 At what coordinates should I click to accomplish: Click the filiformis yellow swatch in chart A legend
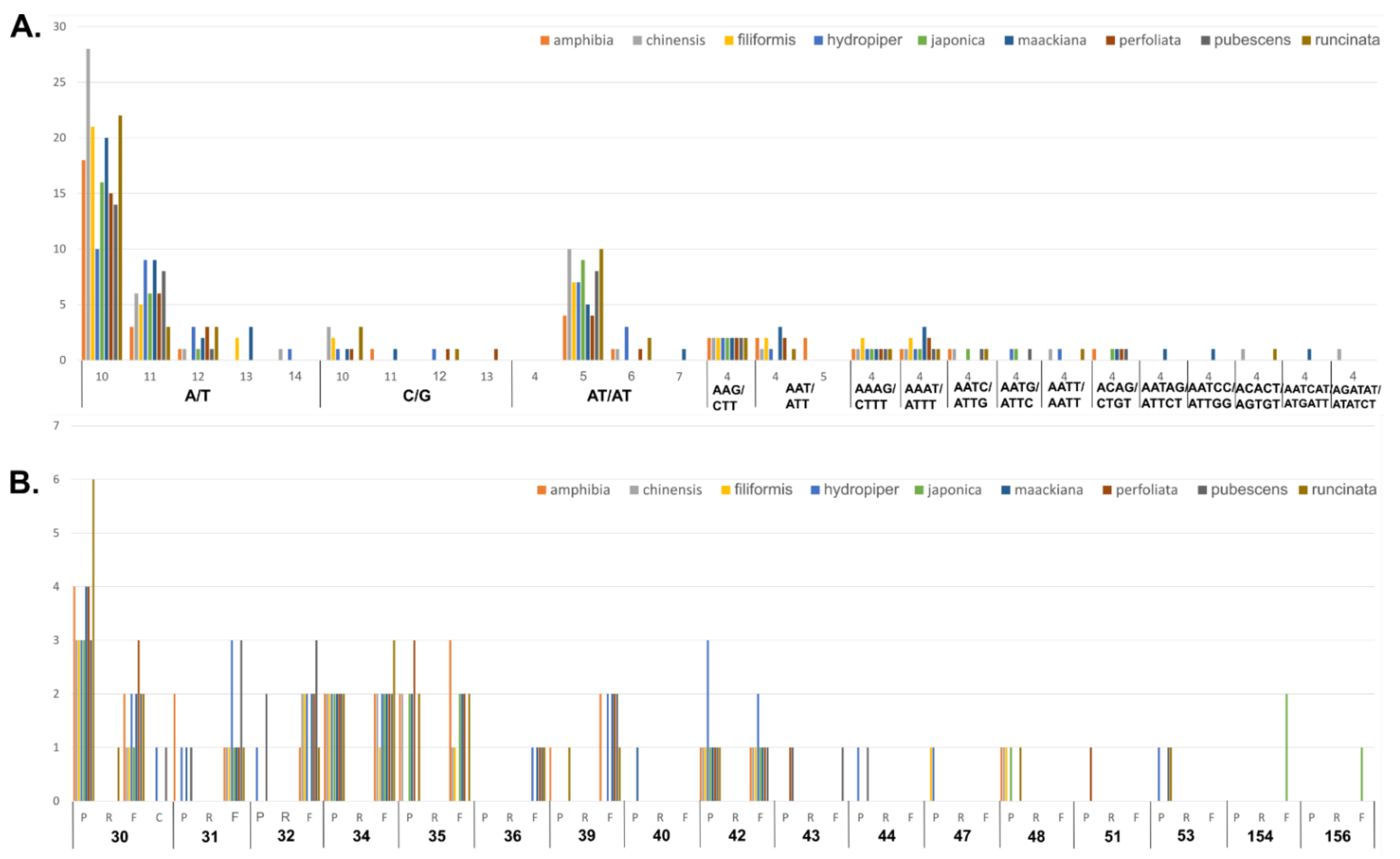point(728,40)
